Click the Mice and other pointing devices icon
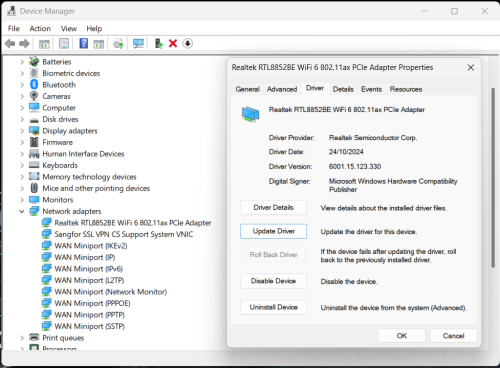The image size is (500, 368). (x=34, y=188)
